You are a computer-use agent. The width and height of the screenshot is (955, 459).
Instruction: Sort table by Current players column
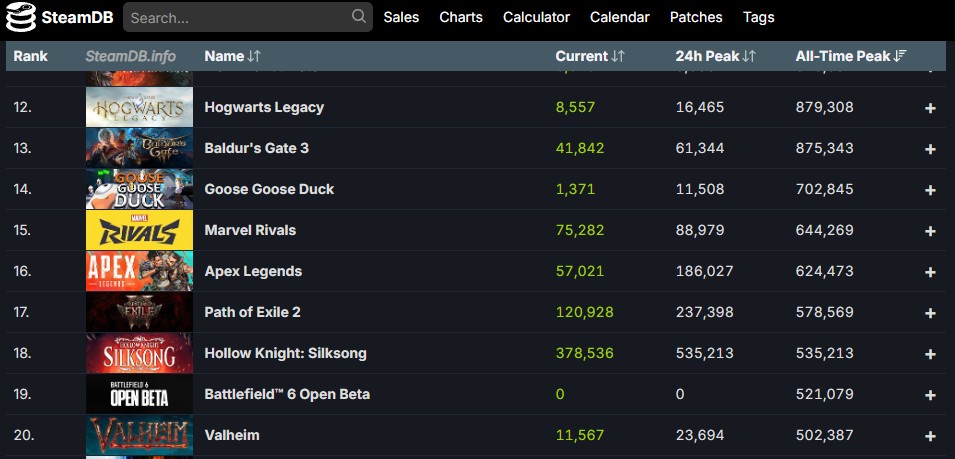pos(590,56)
